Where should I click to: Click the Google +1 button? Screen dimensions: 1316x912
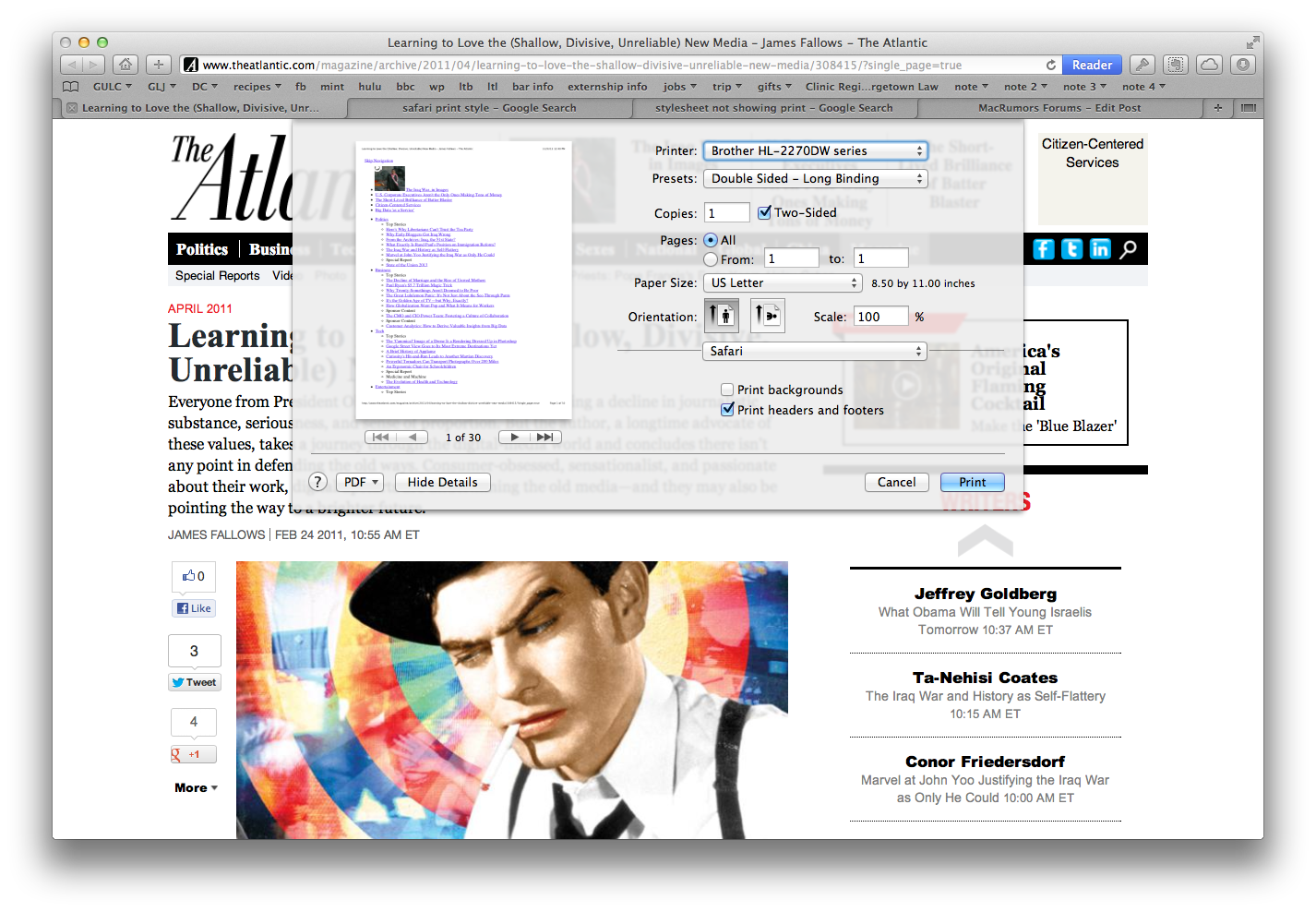pos(194,754)
